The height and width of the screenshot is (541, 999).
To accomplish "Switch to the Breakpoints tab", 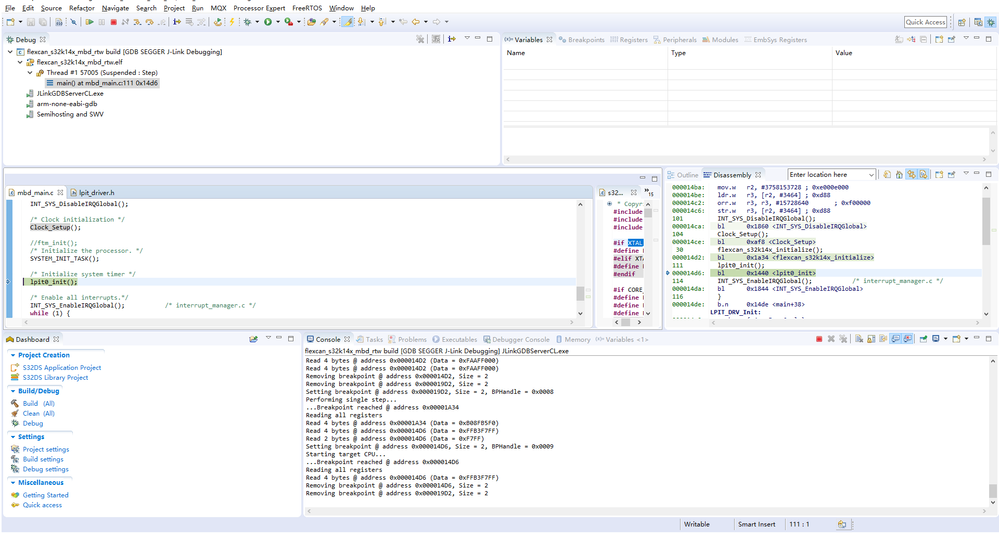I will pyautogui.click(x=582, y=40).
